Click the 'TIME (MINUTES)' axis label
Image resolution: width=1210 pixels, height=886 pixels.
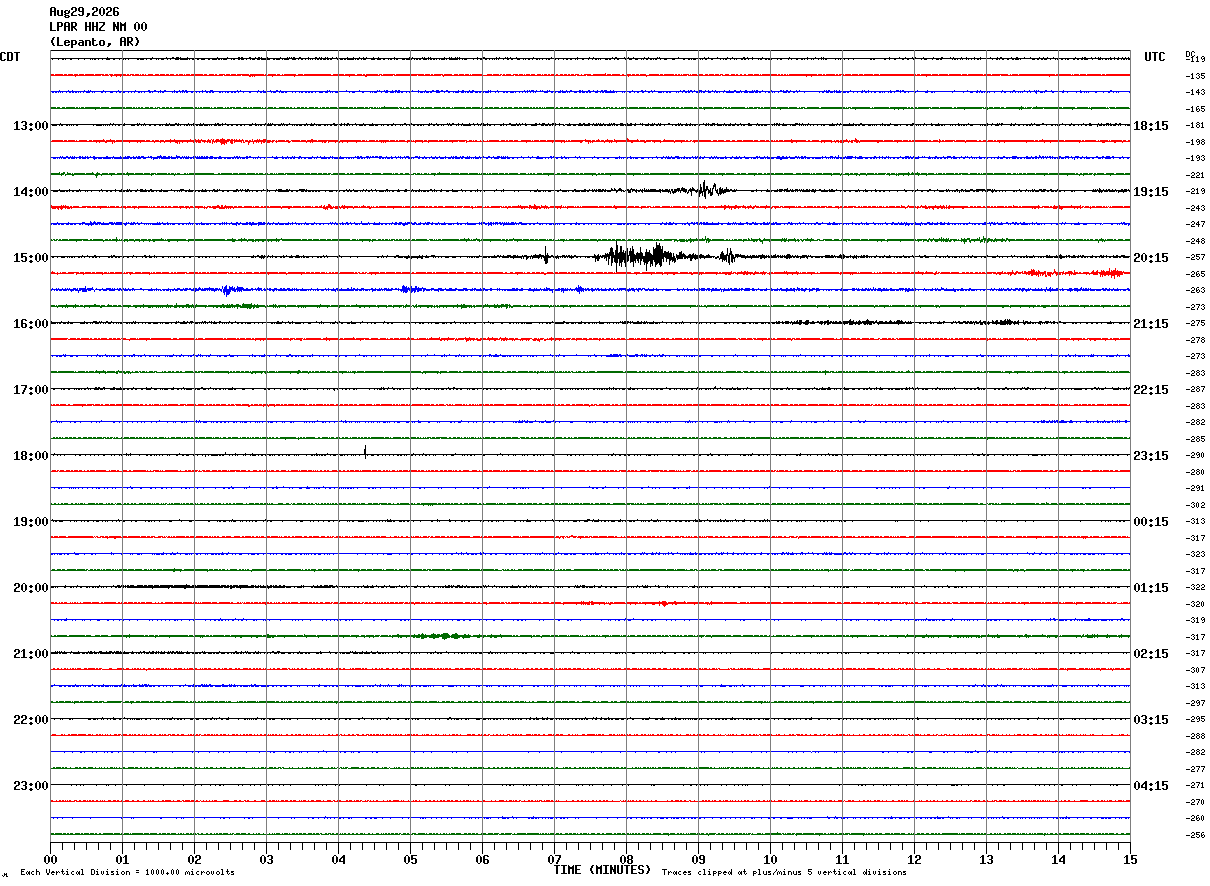(602, 870)
